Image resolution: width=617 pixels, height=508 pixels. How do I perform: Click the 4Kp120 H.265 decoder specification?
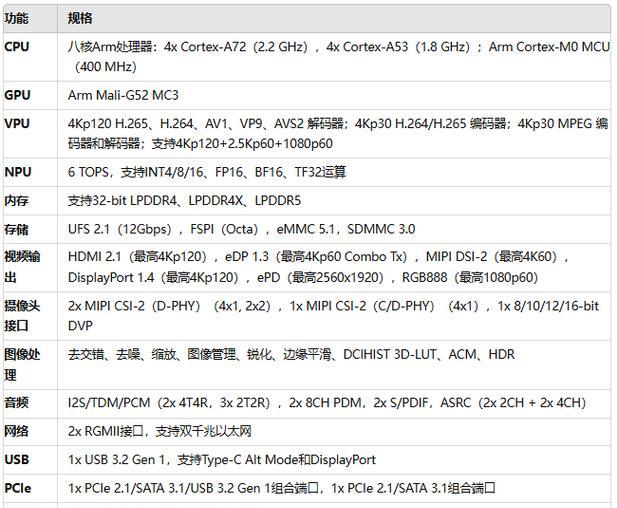coord(338,134)
